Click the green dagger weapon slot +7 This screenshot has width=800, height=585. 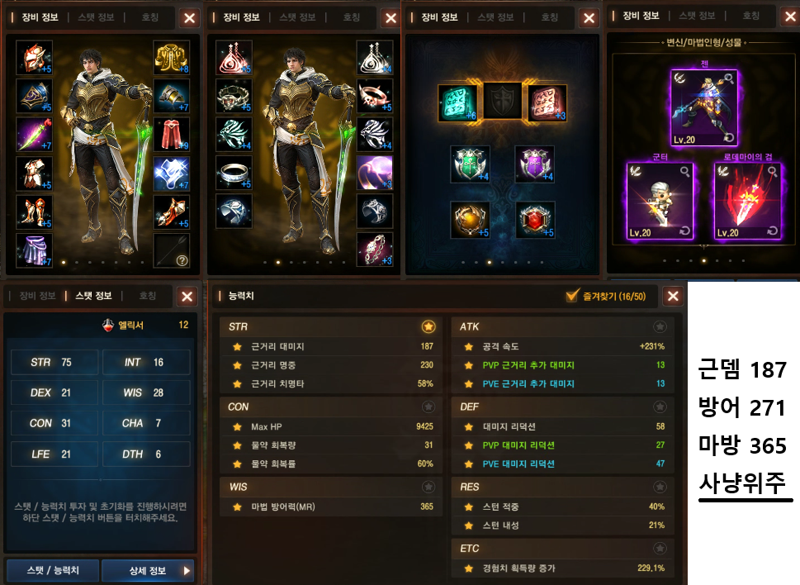coord(34,134)
